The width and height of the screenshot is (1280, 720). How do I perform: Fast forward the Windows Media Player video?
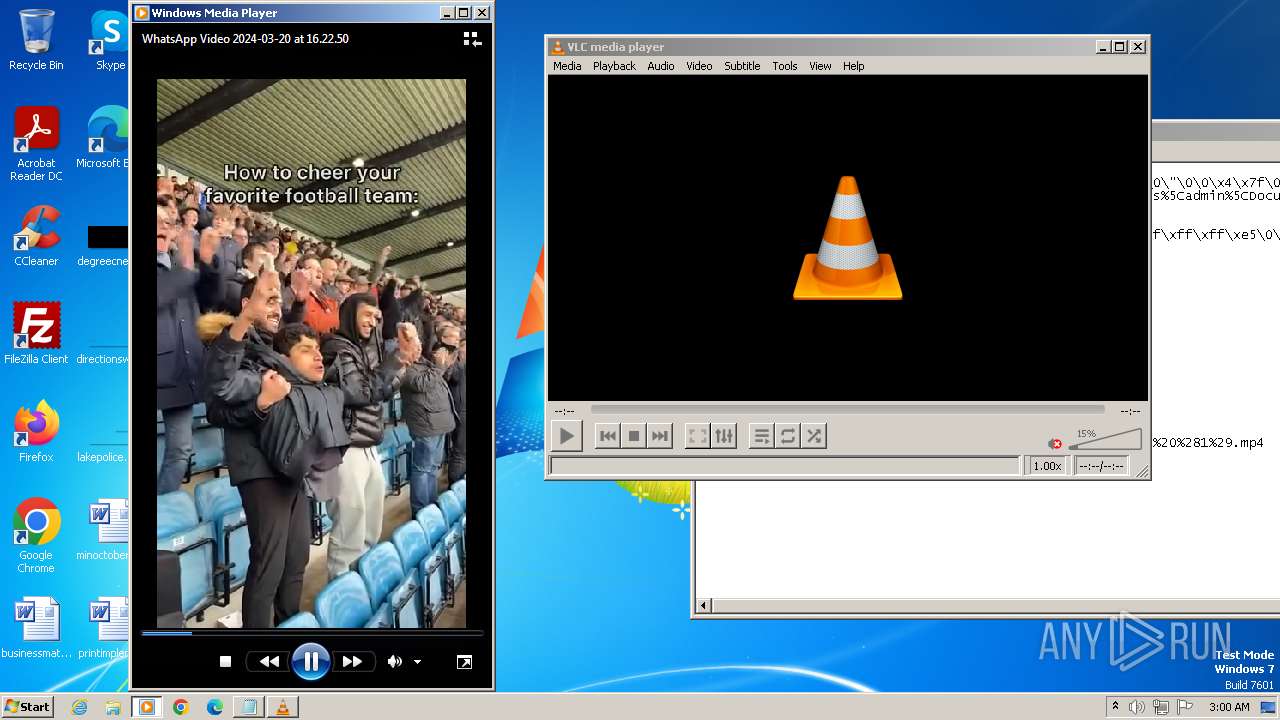(352, 661)
